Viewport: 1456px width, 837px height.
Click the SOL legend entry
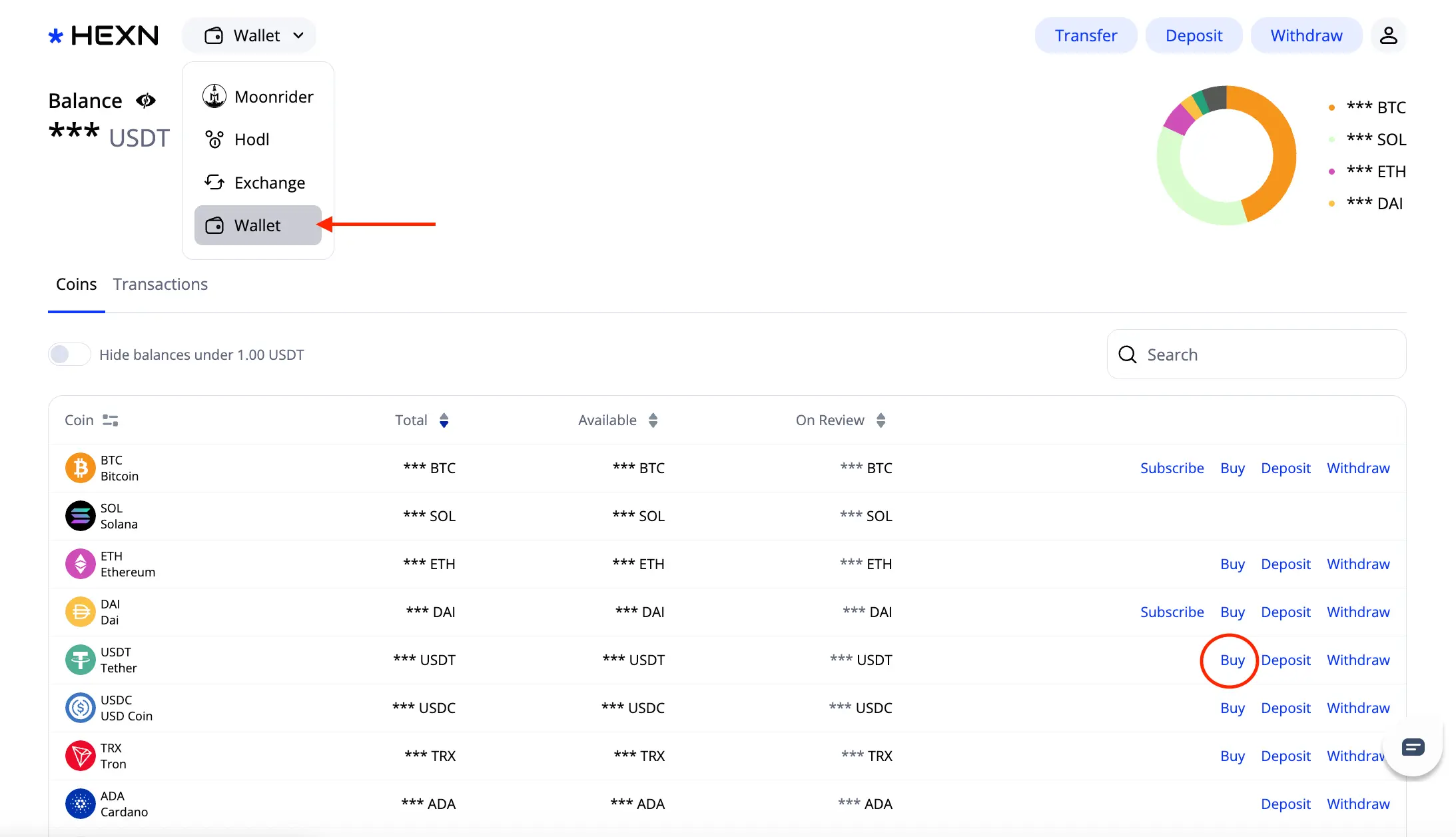(1367, 139)
